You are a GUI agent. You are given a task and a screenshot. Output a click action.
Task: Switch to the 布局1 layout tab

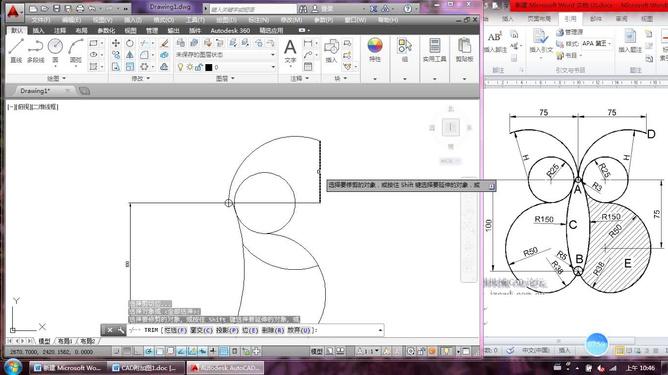pyautogui.click(x=65, y=341)
